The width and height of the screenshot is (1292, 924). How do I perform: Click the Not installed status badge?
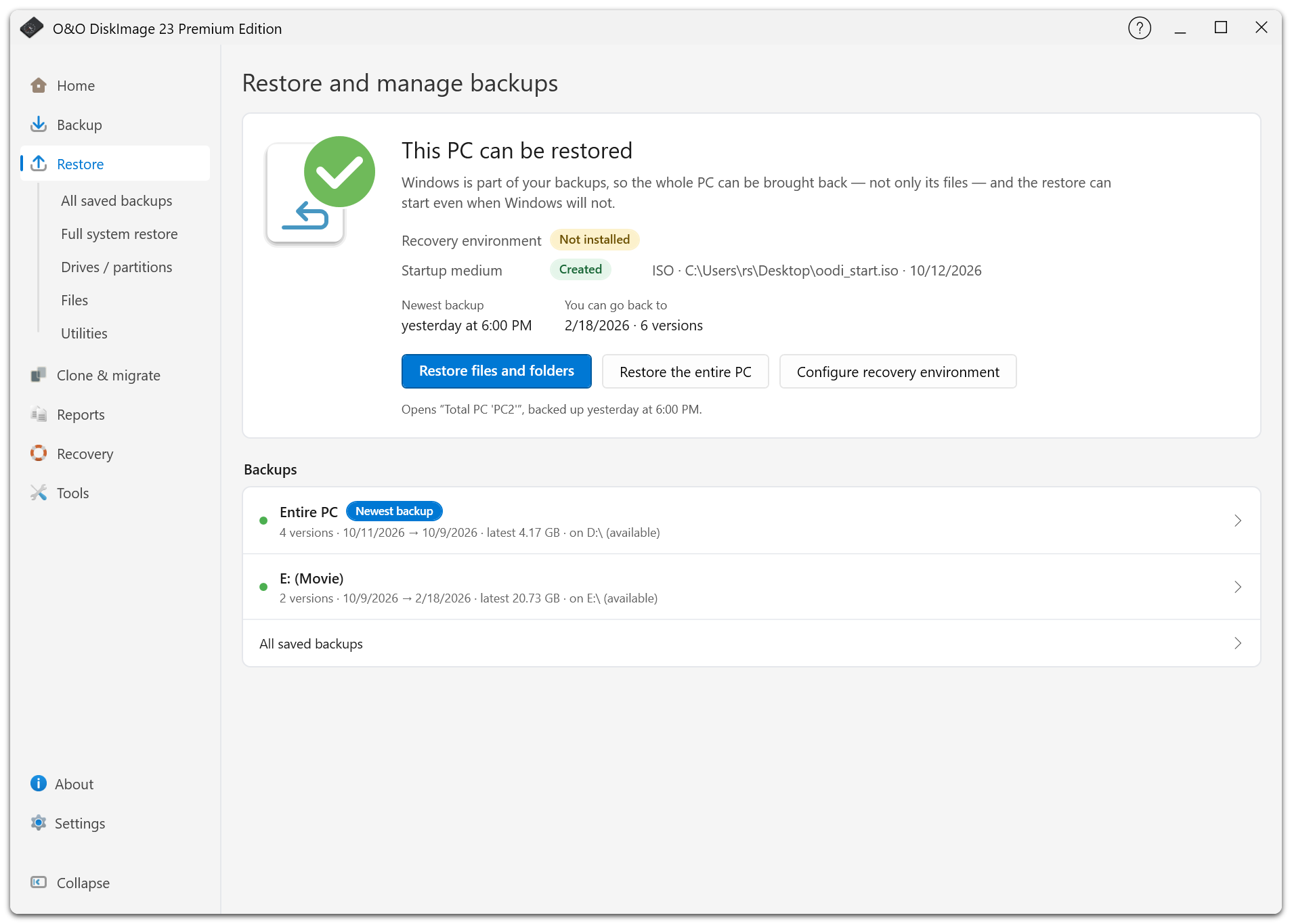coord(595,240)
